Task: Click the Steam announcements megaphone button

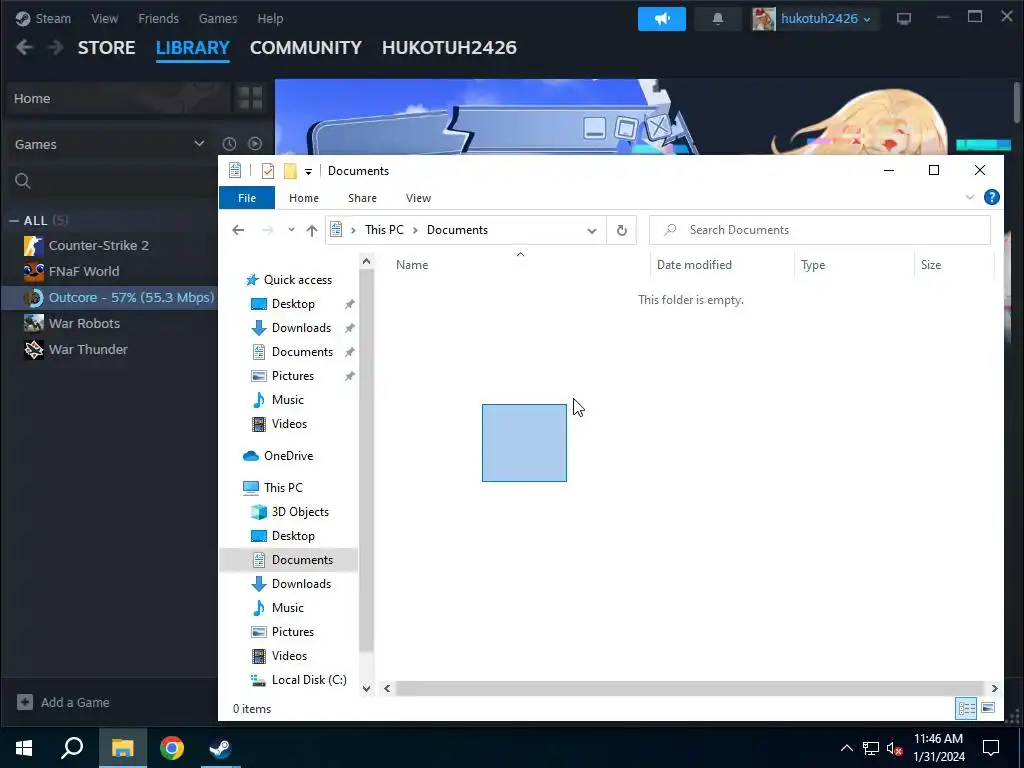Action: [662, 19]
